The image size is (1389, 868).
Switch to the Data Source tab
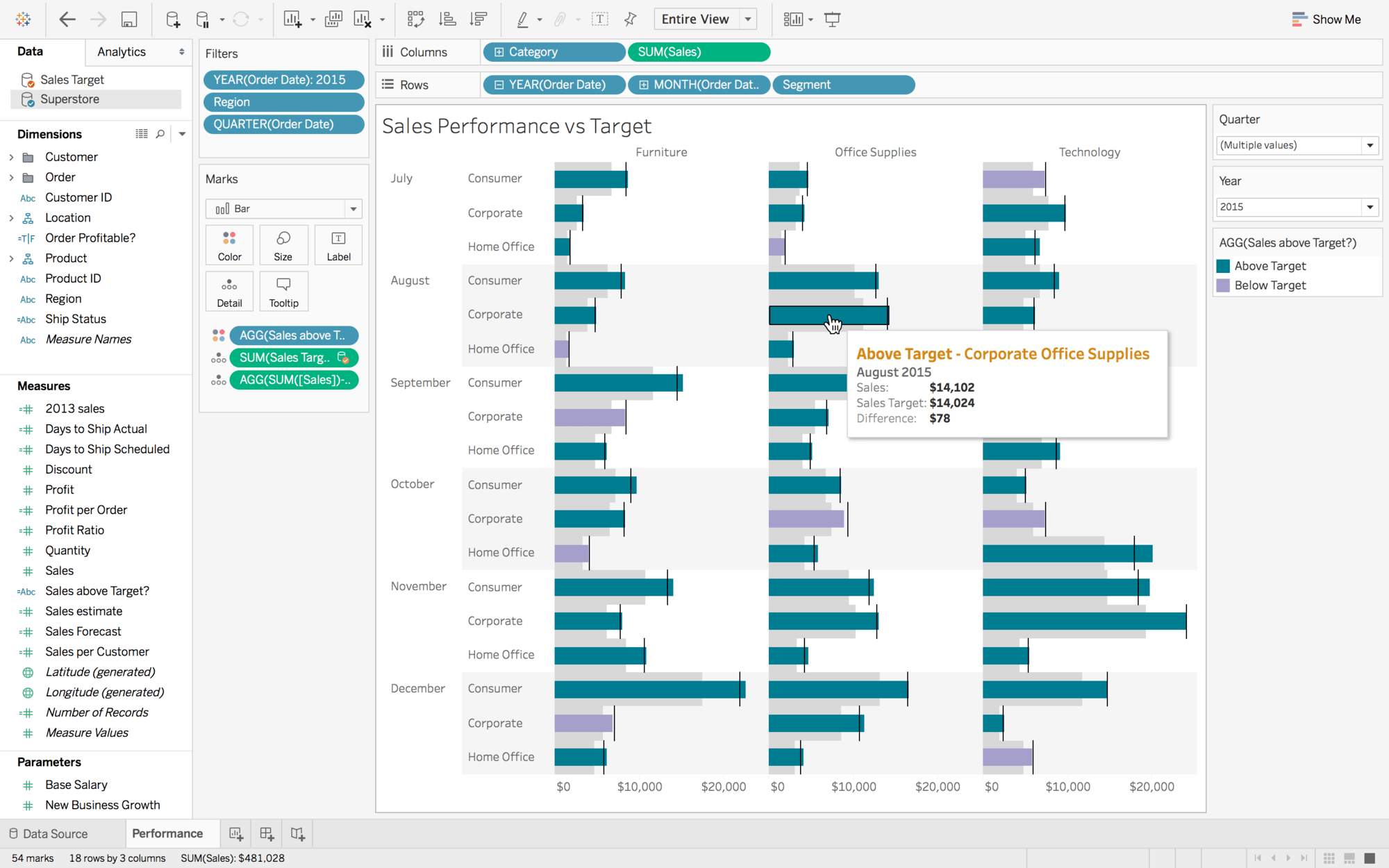click(55, 832)
